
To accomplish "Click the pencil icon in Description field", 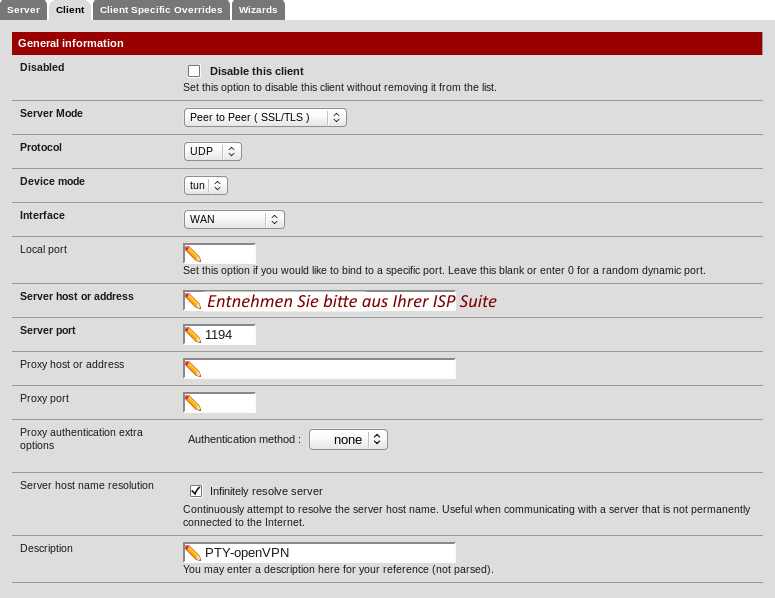I will click(193, 553).
